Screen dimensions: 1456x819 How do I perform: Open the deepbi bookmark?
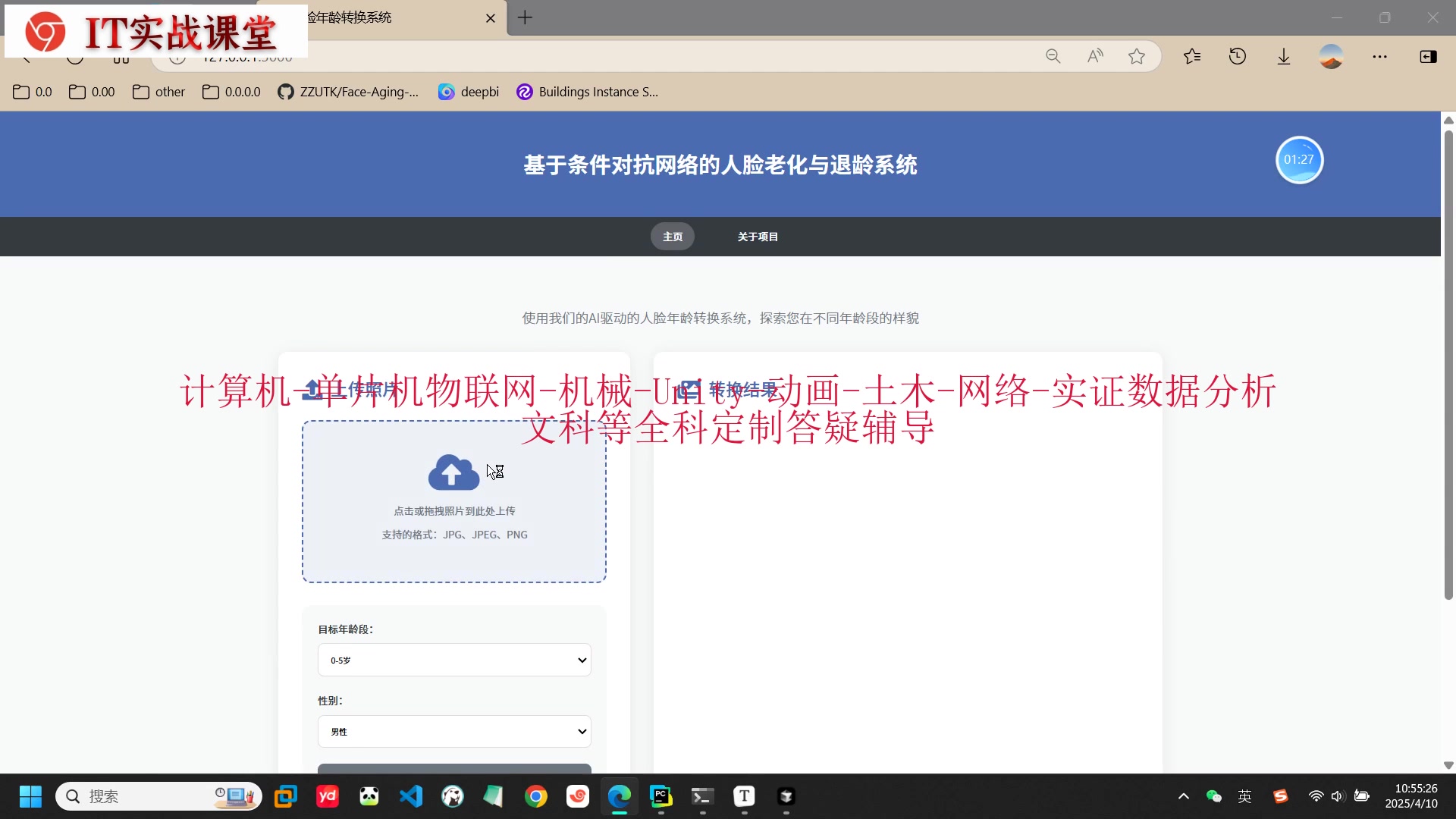point(469,92)
